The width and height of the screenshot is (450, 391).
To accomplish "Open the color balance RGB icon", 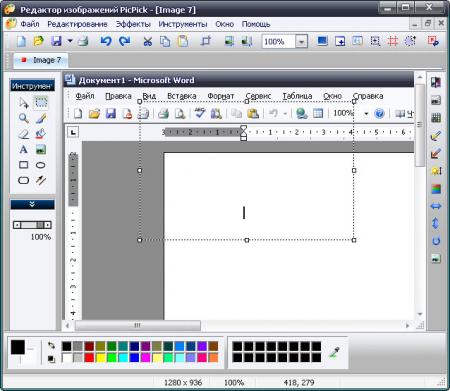I will (436, 189).
